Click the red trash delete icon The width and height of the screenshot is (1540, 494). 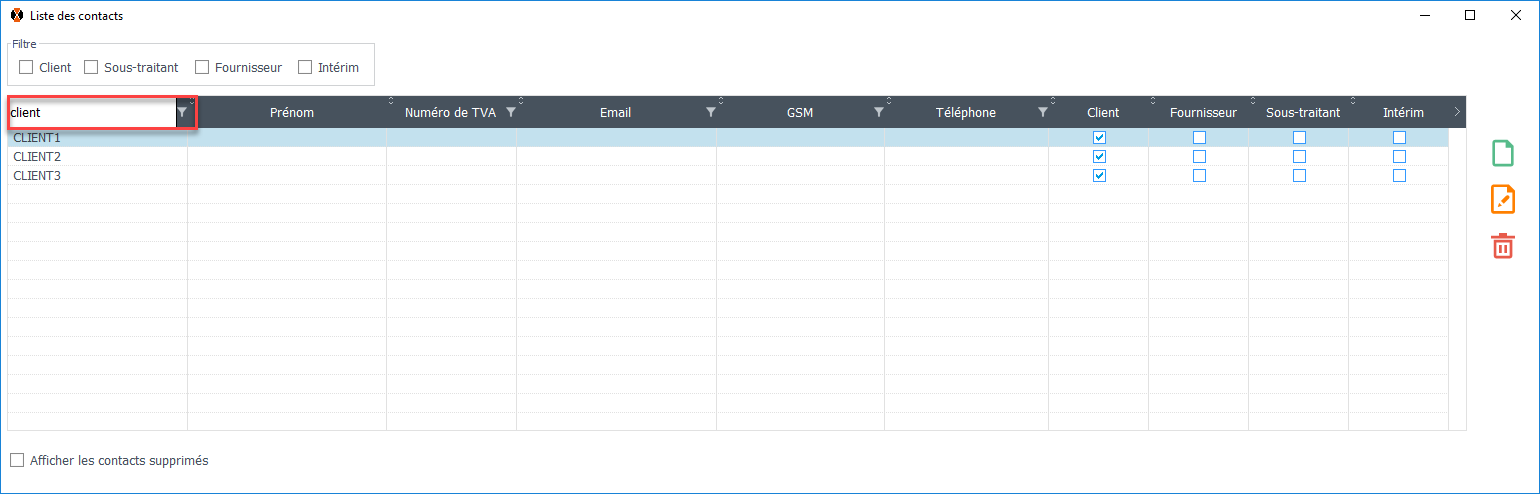point(1502,245)
